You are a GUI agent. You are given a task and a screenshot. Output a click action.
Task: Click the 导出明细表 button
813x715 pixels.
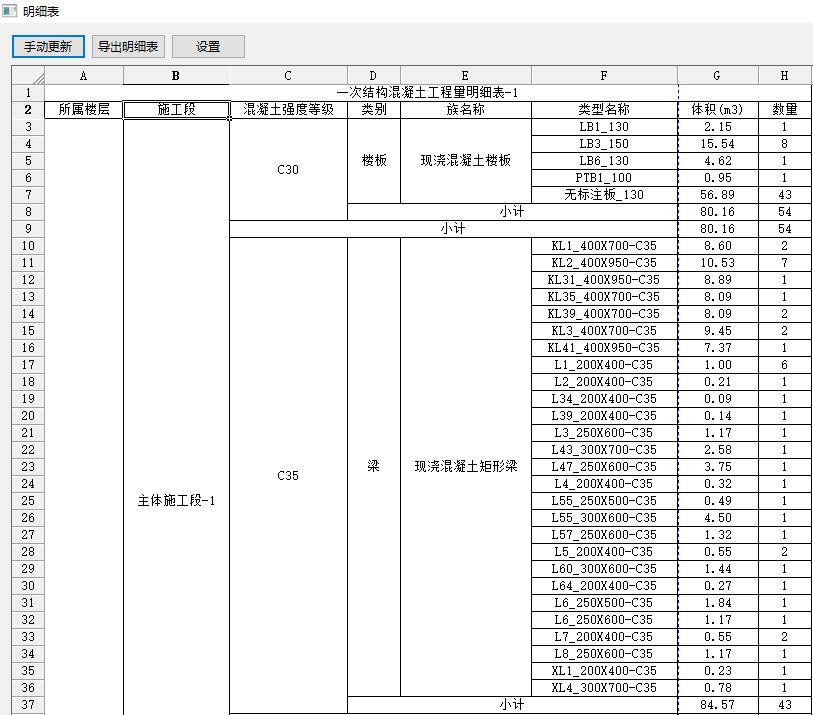(x=128, y=47)
